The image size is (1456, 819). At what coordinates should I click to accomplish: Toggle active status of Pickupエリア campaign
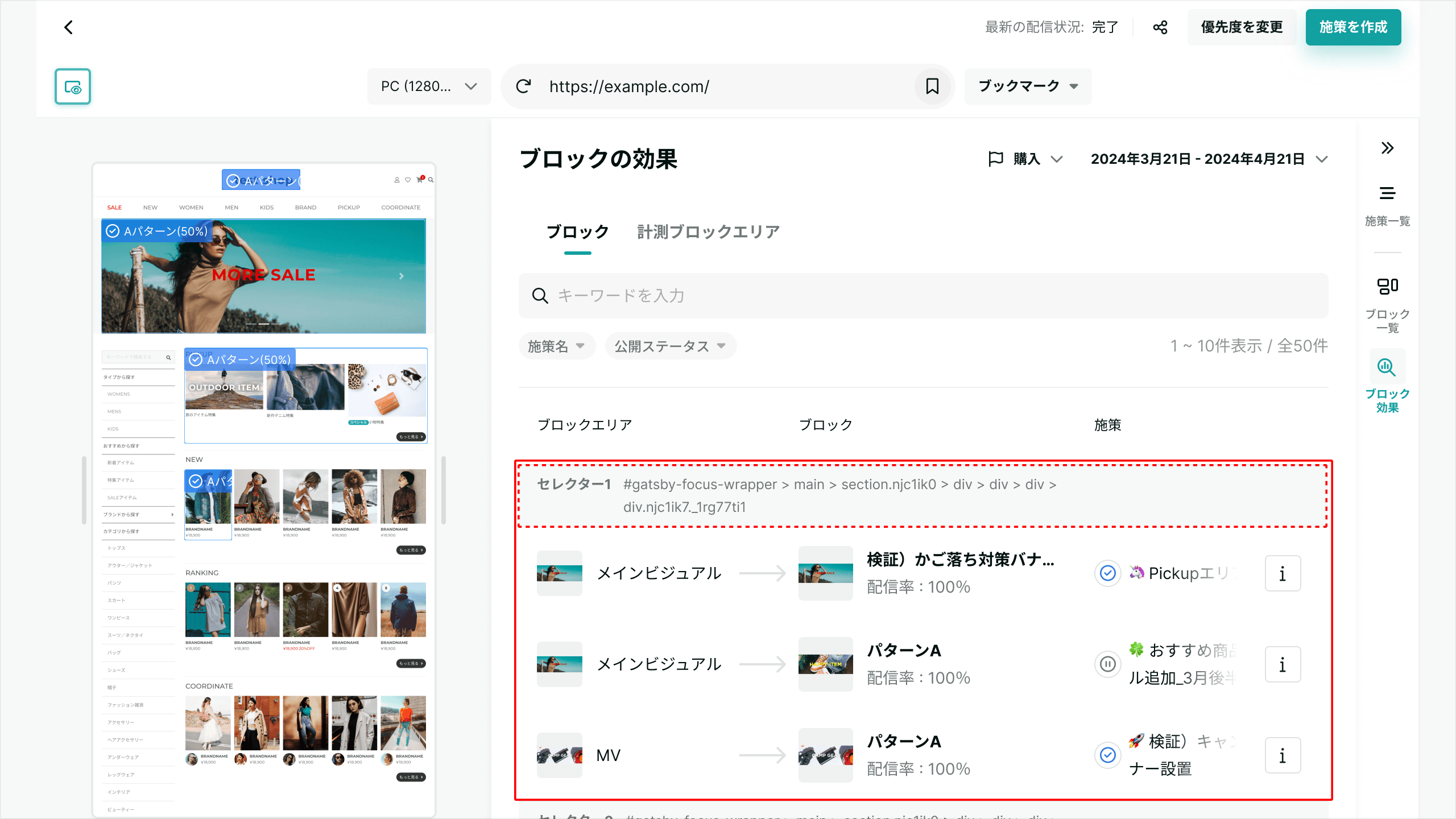coord(1107,573)
